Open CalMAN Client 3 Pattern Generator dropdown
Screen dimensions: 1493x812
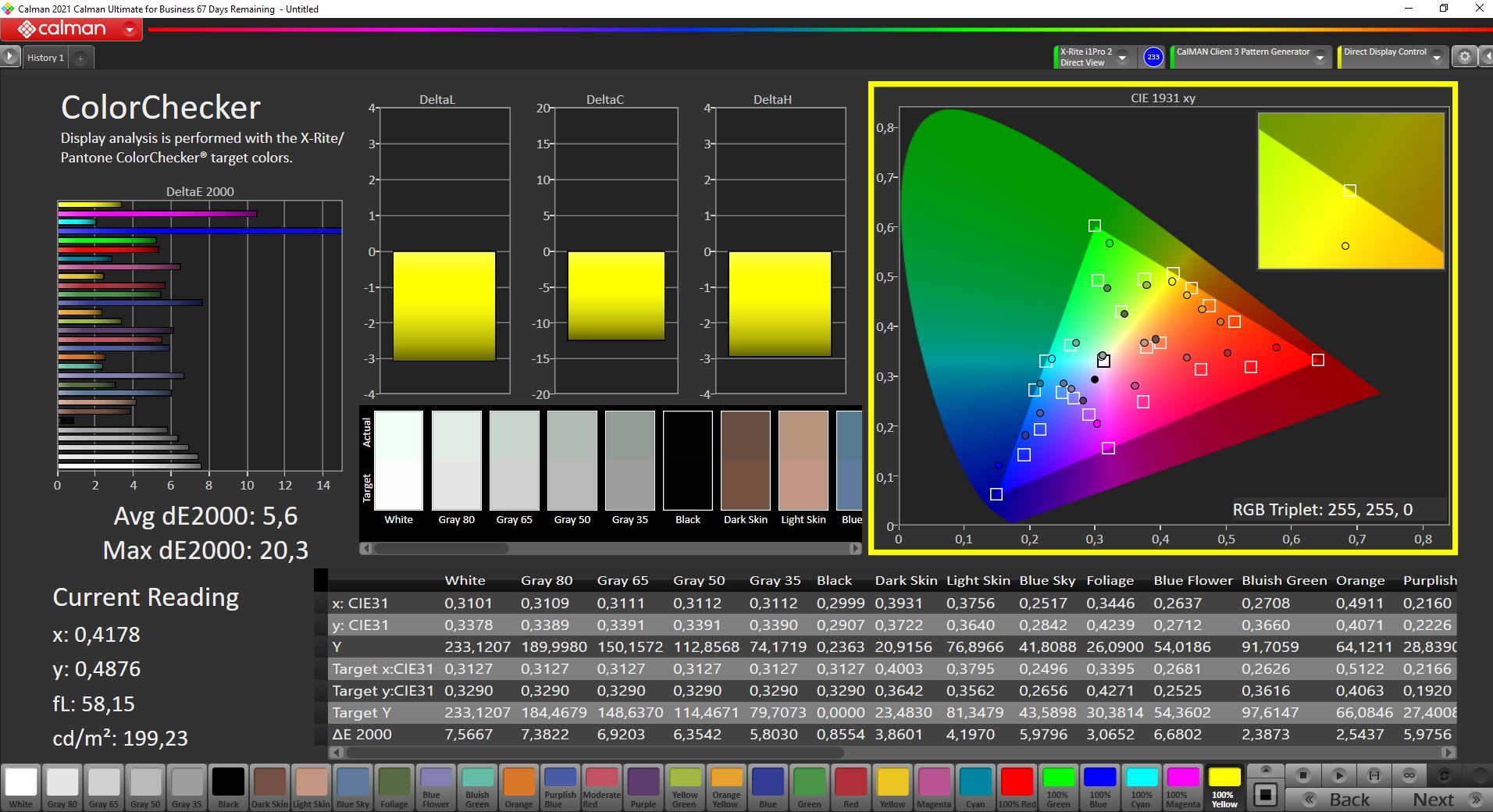(x=1320, y=58)
